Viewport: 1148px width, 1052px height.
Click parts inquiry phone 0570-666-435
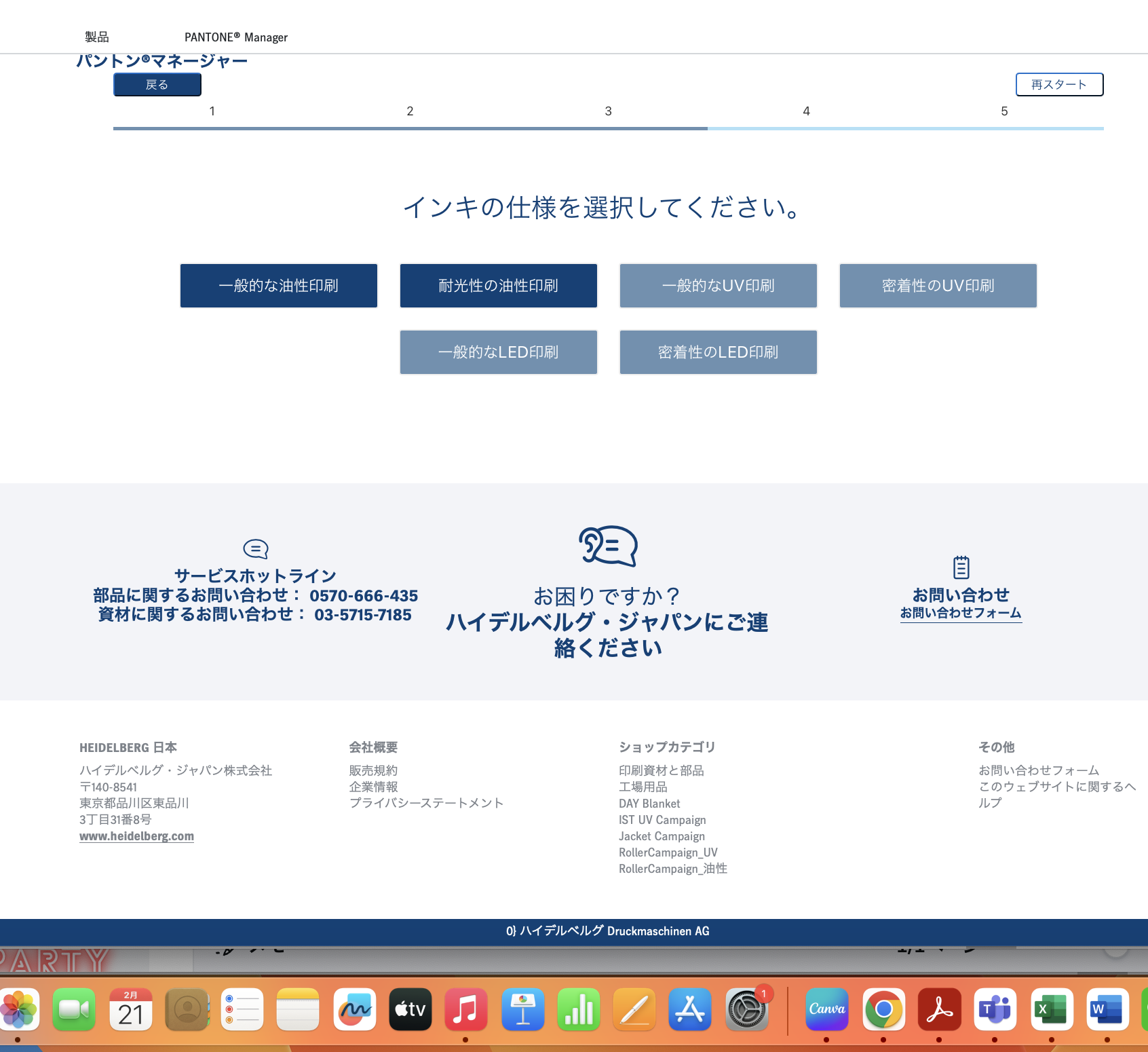(x=364, y=596)
